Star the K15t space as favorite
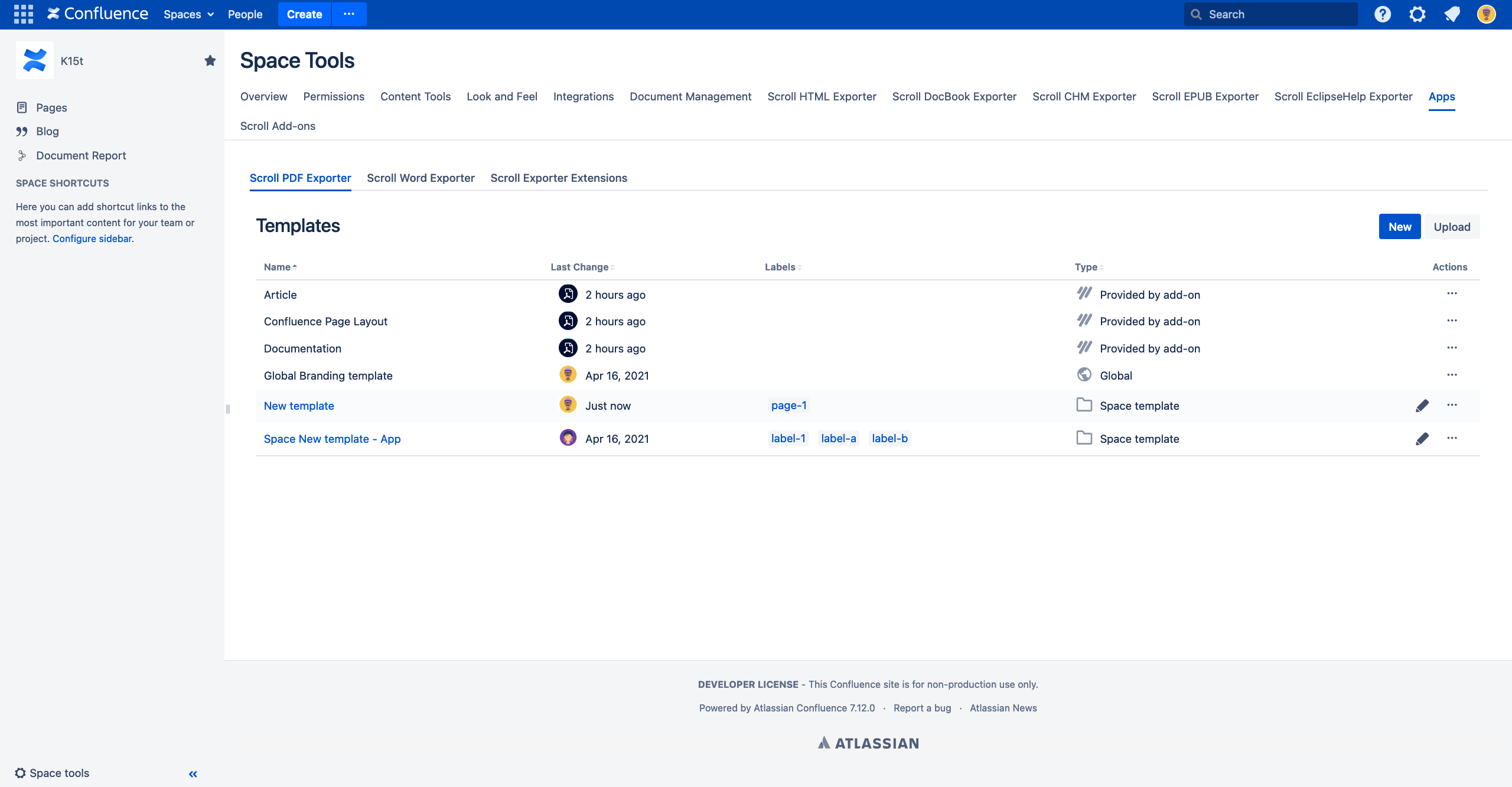Image resolution: width=1512 pixels, height=787 pixels. tap(210, 61)
